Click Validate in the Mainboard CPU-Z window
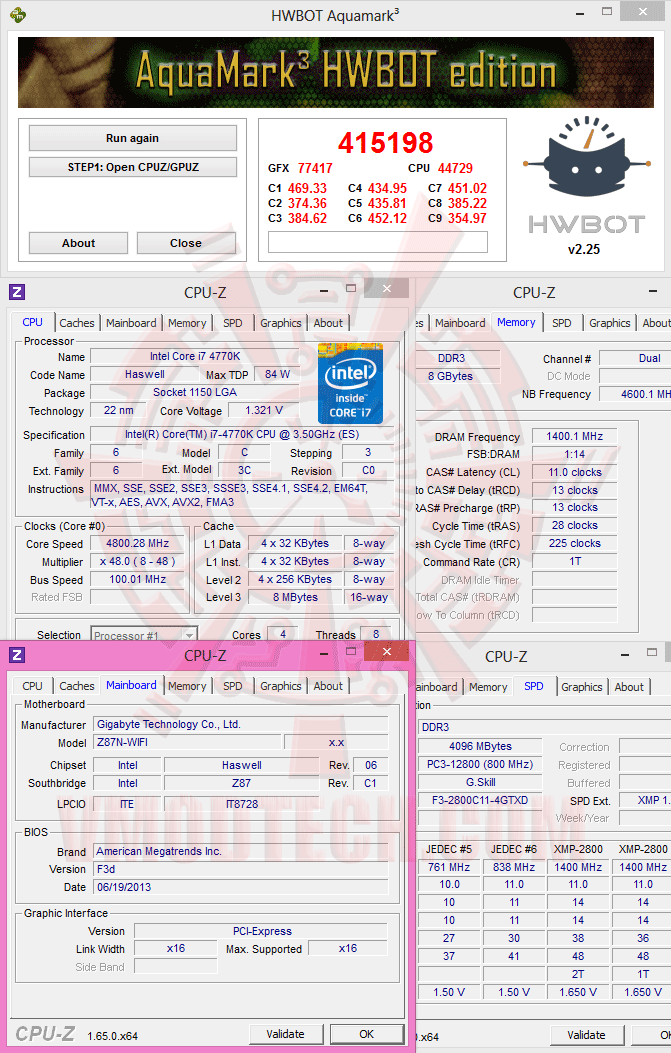This screenshot has height=1053, width=671. click(285, 1034)
